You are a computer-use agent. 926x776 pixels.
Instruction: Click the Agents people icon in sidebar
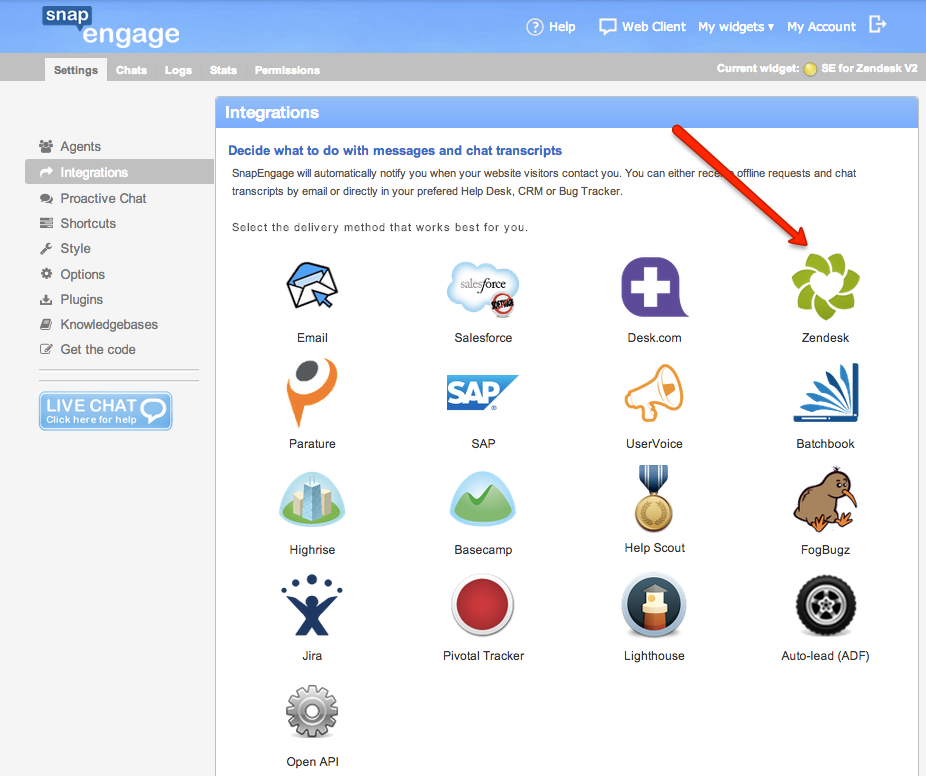[x=45, y=146]
